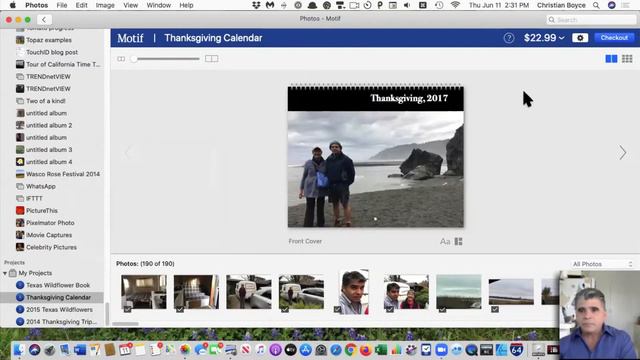Viewport: 640px width, 360px height.
Task: Click the large-page zoom-in icon
Action: (211, 59)
